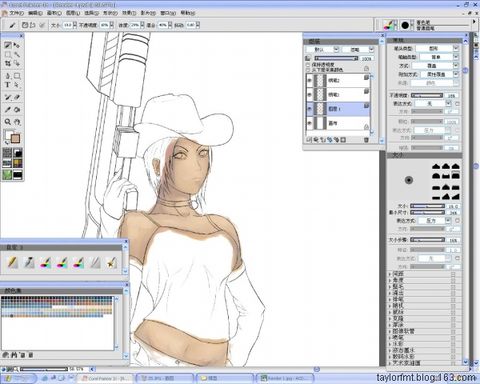Click the binoculars search icon in color set
This screenshot has width=480, height=384.
click(14, 355)
